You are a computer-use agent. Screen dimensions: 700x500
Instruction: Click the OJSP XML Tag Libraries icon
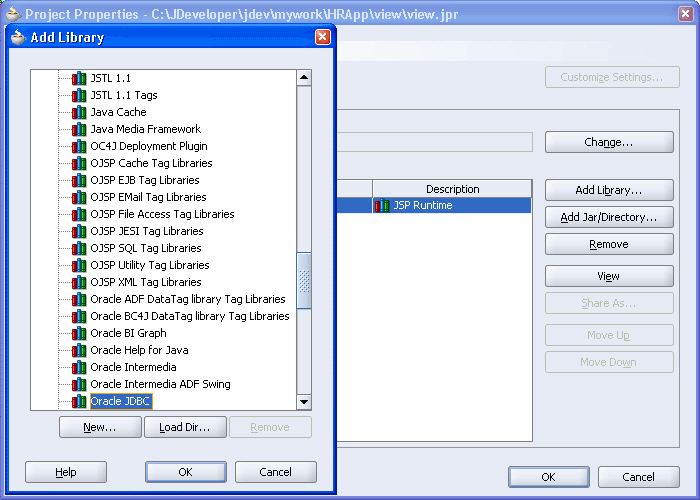tap(79, 282)
